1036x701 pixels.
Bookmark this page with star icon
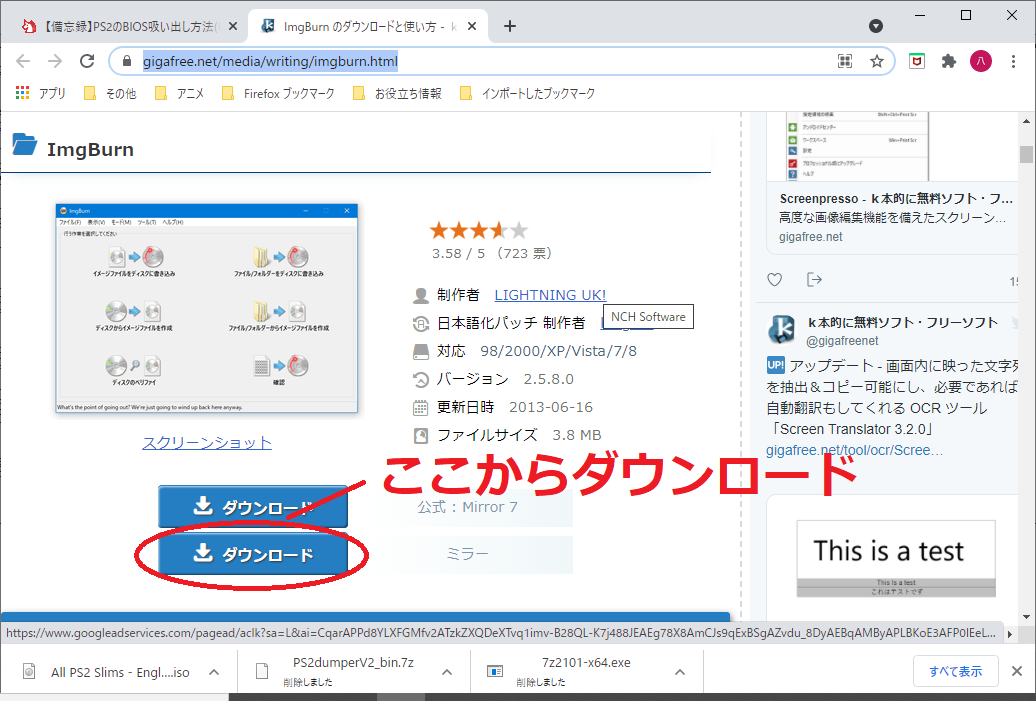click(877, 61)
